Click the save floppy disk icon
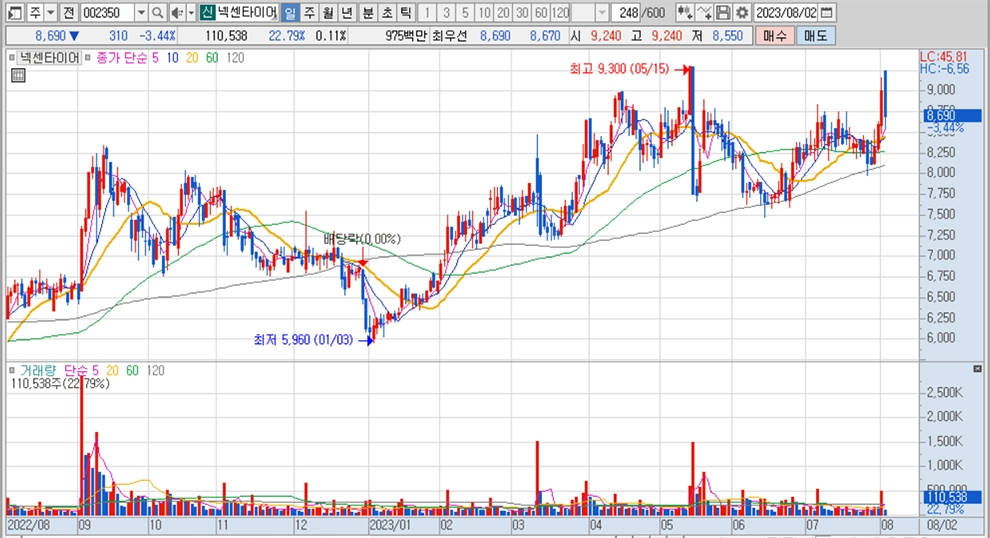Screen dimensions: 990x538 pyautogui.click(x=723, y=13)
